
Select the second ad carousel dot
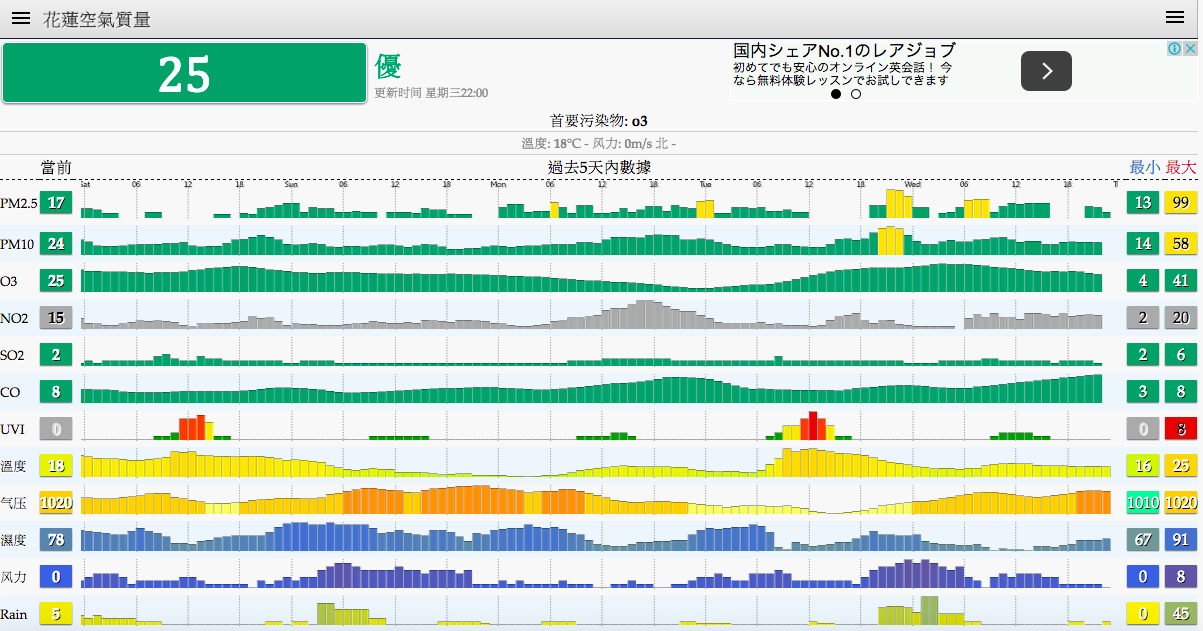(855, 94)
